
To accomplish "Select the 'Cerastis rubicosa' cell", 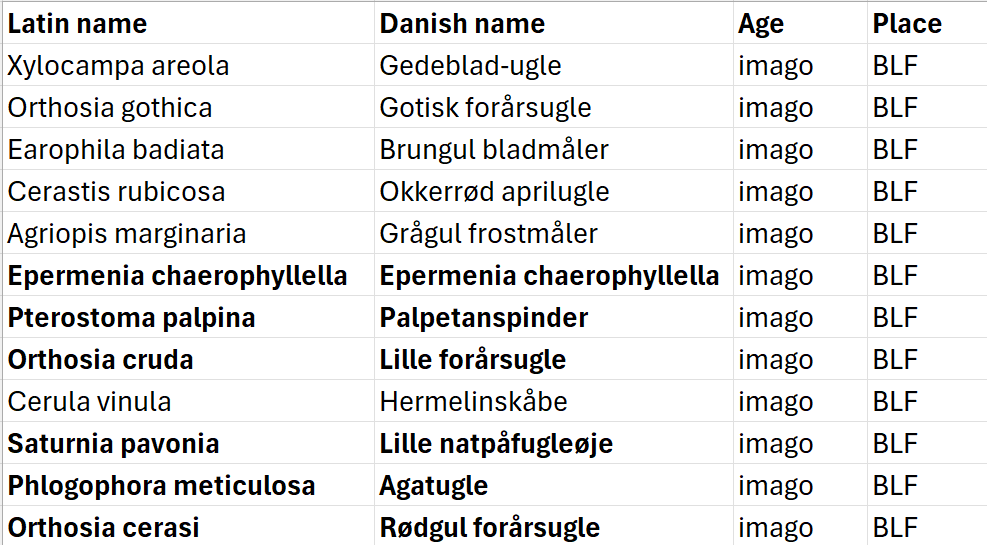I will point(117,192).
